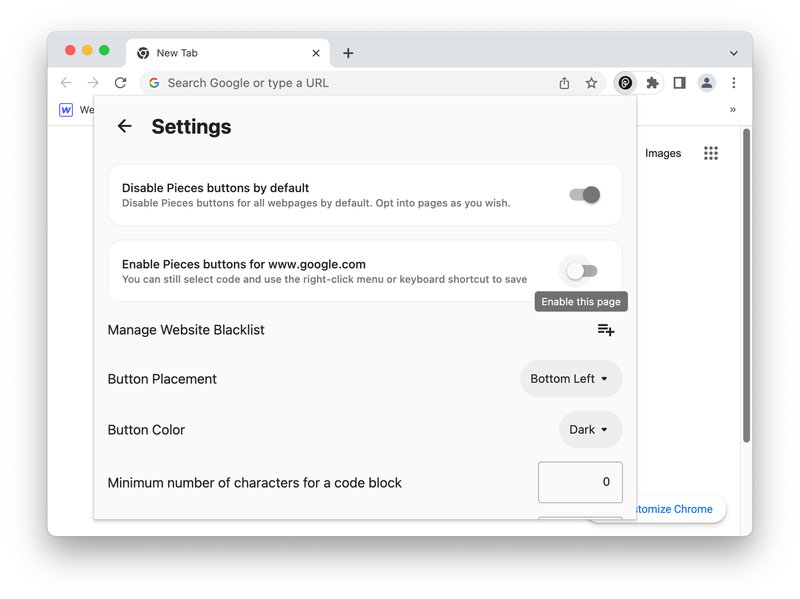Open the Google apps grid icon
The width and height of the screenshot is (800, 599).
click(710, 152)
